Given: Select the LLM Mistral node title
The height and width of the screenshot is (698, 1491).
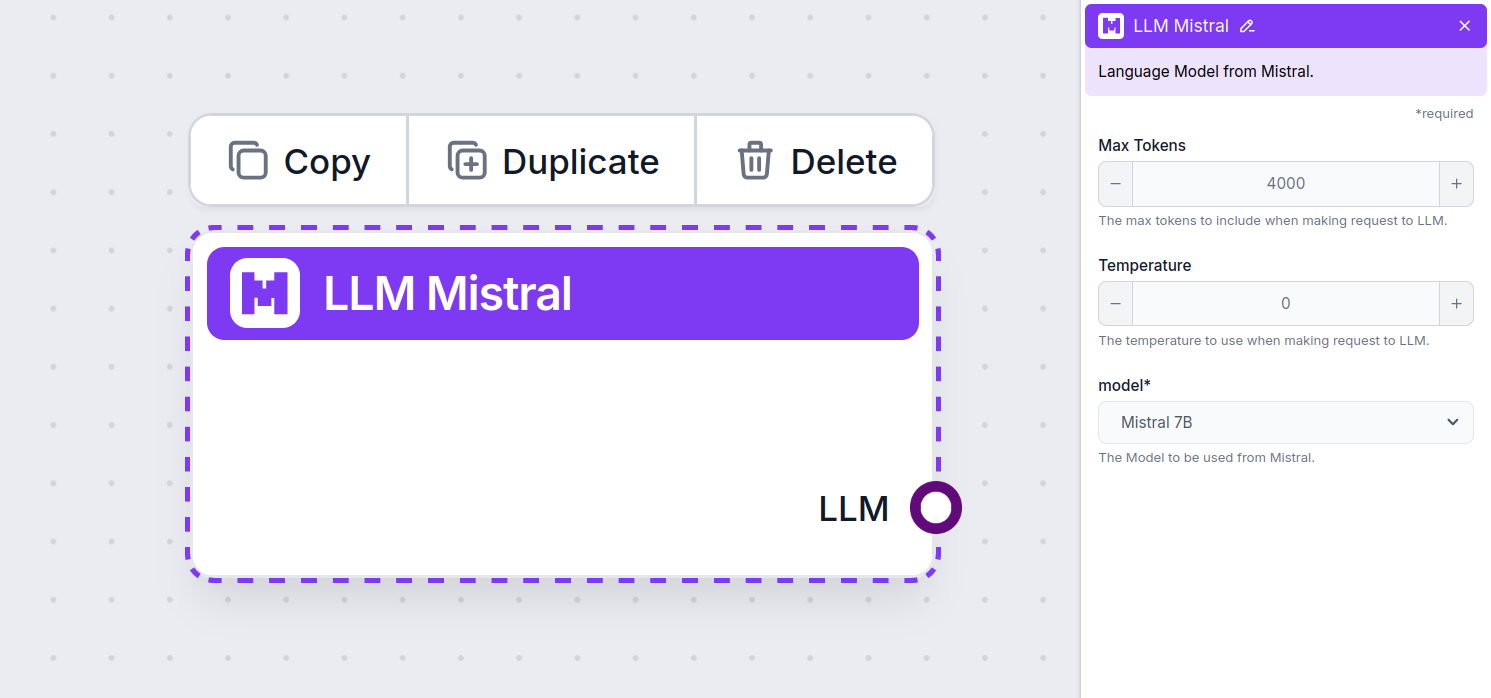Looking at the screenshot, I should tap(447, 294).
